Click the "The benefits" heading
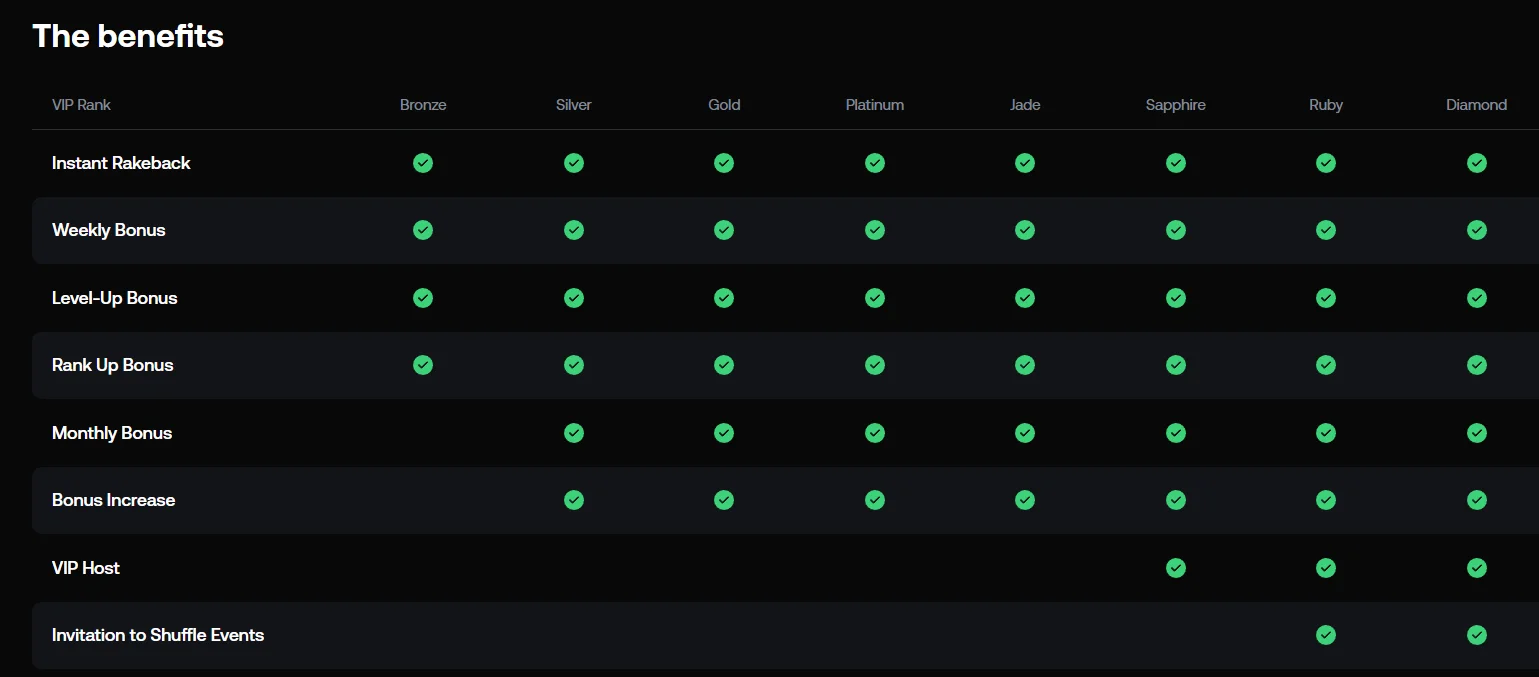 (128, 36)
